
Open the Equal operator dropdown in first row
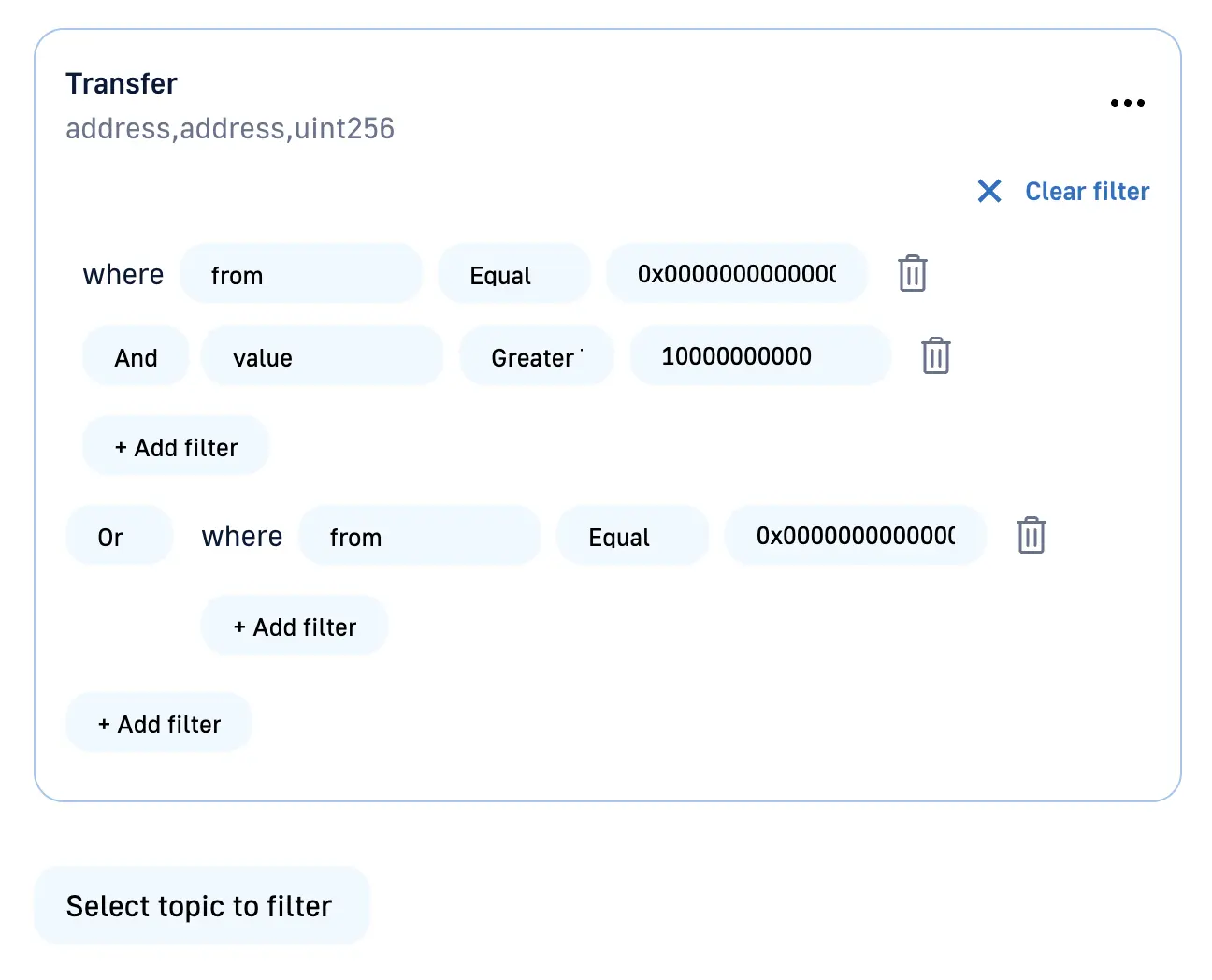[x=513, y=274]
